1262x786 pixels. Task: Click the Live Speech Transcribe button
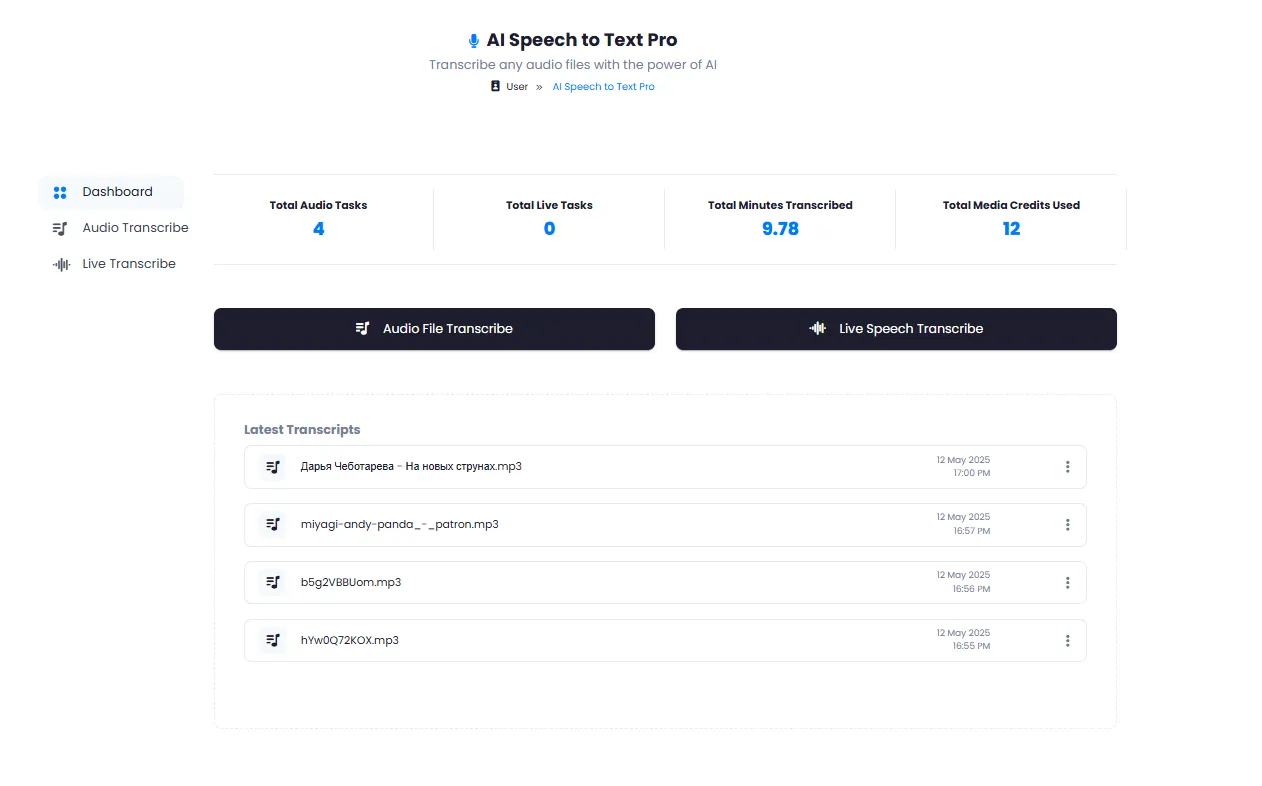[896, 329]
